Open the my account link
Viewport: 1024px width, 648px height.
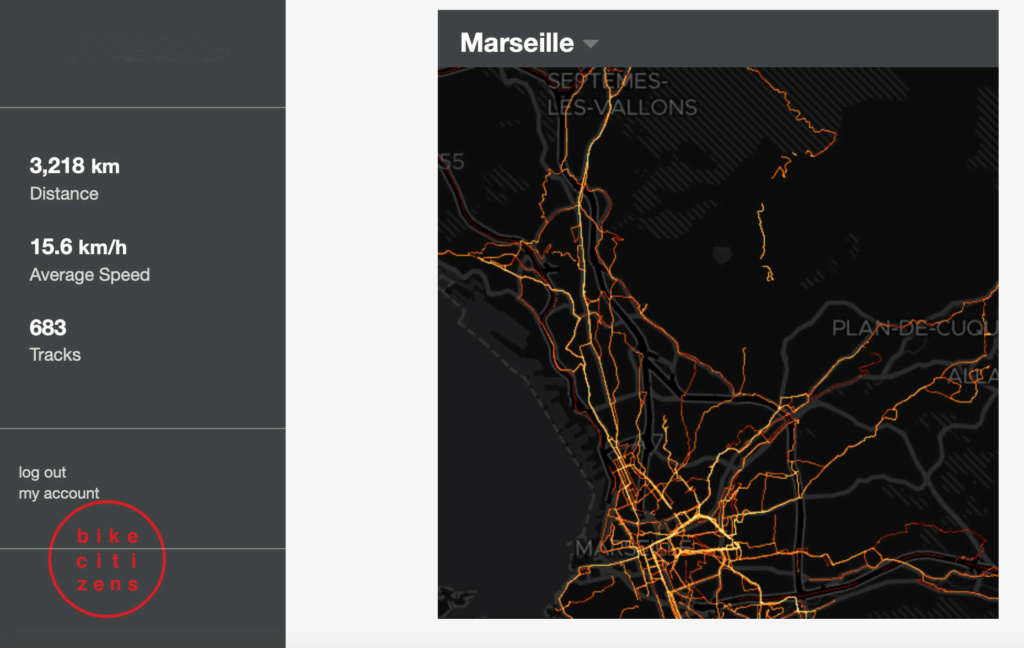pos(59,493)
